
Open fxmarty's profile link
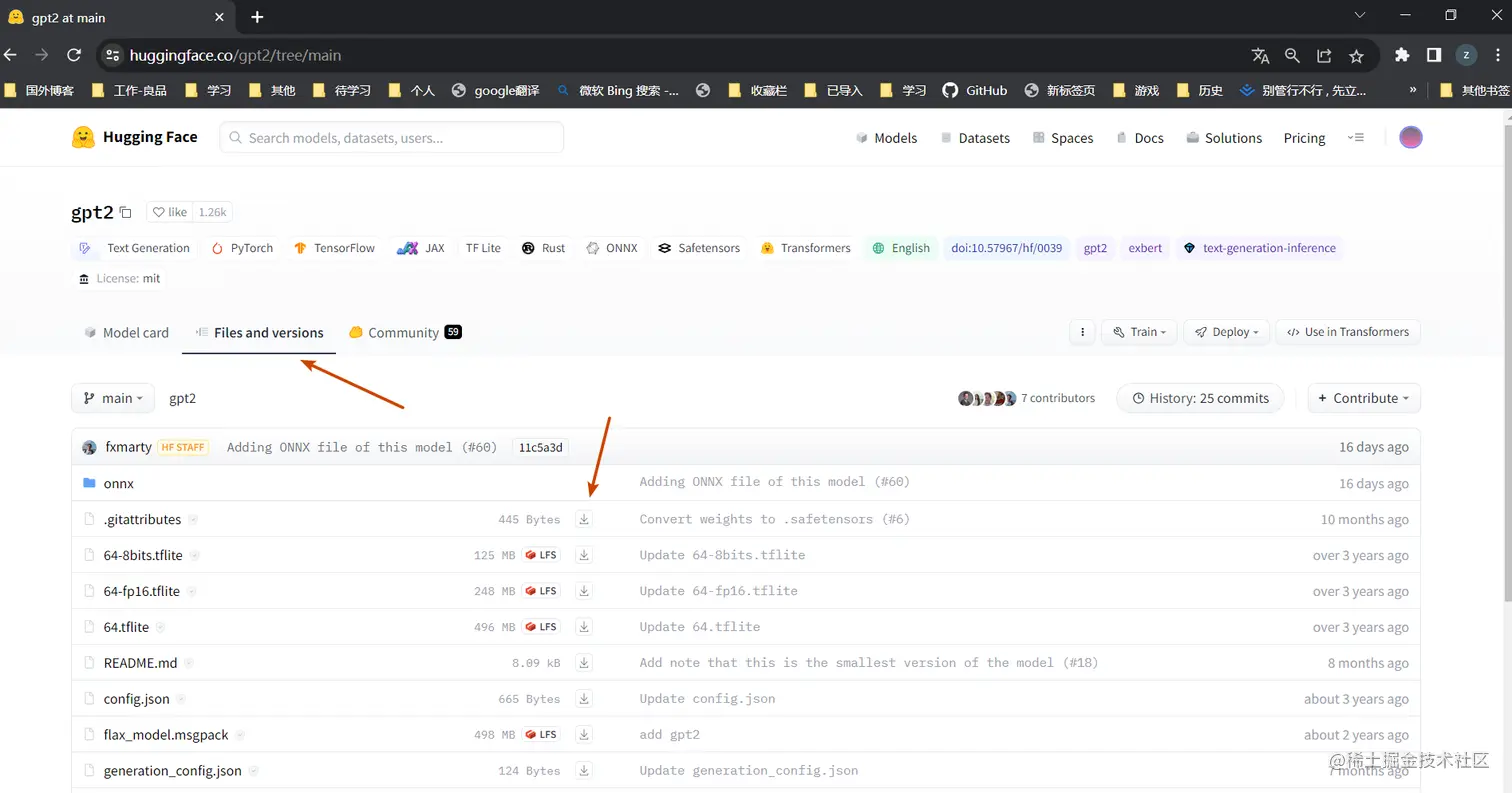pyautogui.click(x=128, y=447)
